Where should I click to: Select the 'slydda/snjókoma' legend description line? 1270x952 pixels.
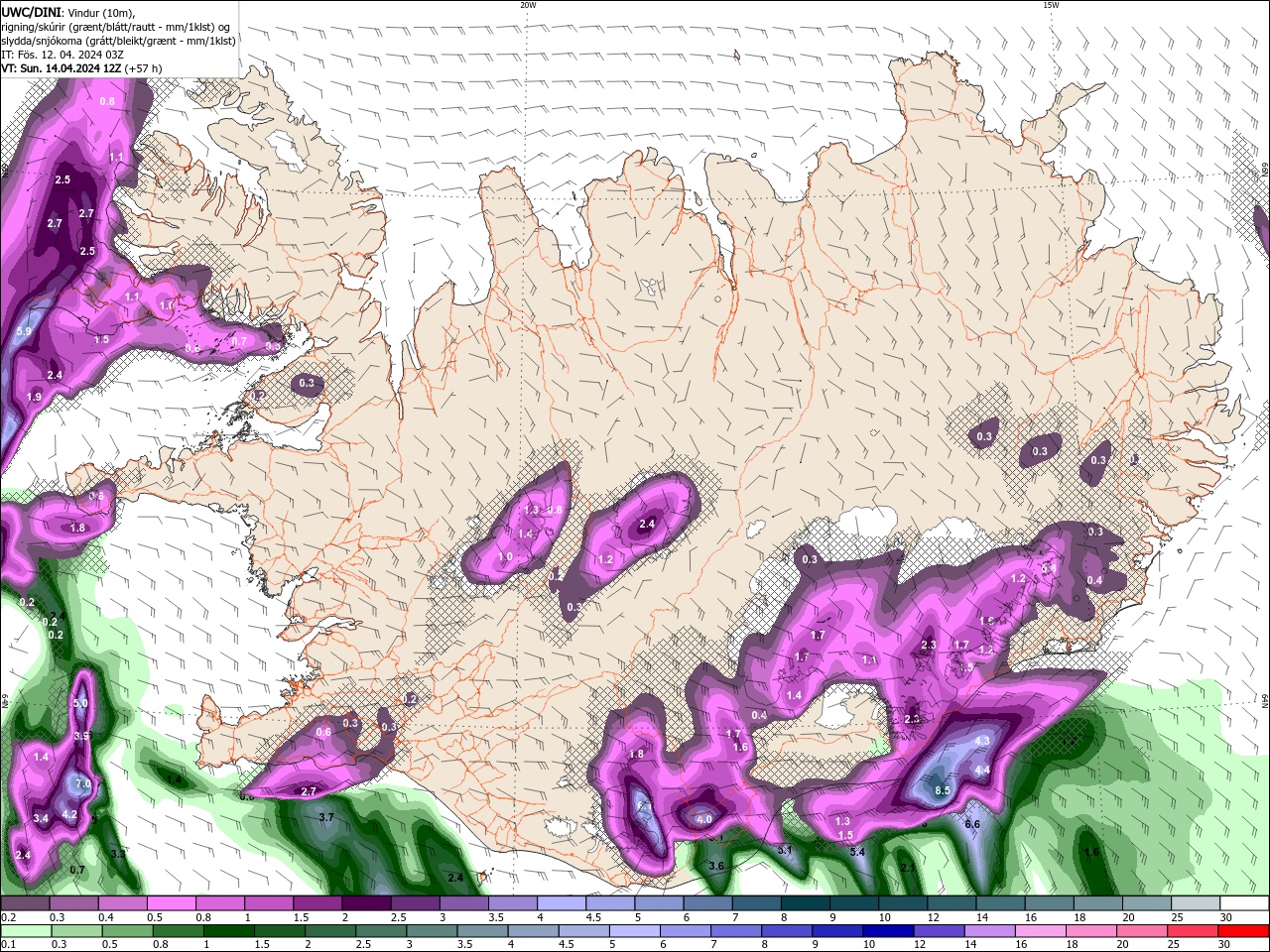pyautogui.click(x=118, y=41)
